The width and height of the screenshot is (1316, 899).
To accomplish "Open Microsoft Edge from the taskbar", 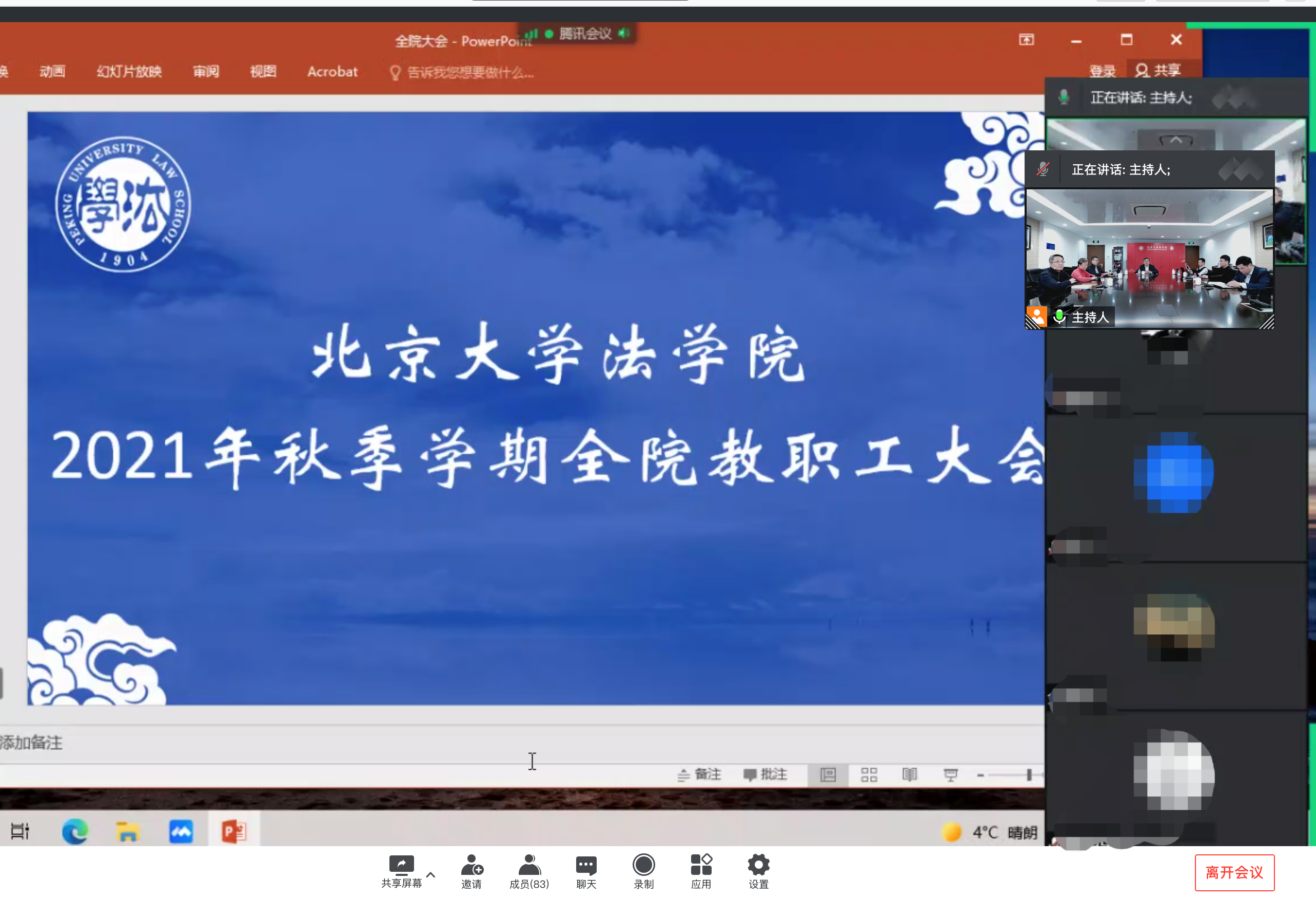I will tap(75, 832).
